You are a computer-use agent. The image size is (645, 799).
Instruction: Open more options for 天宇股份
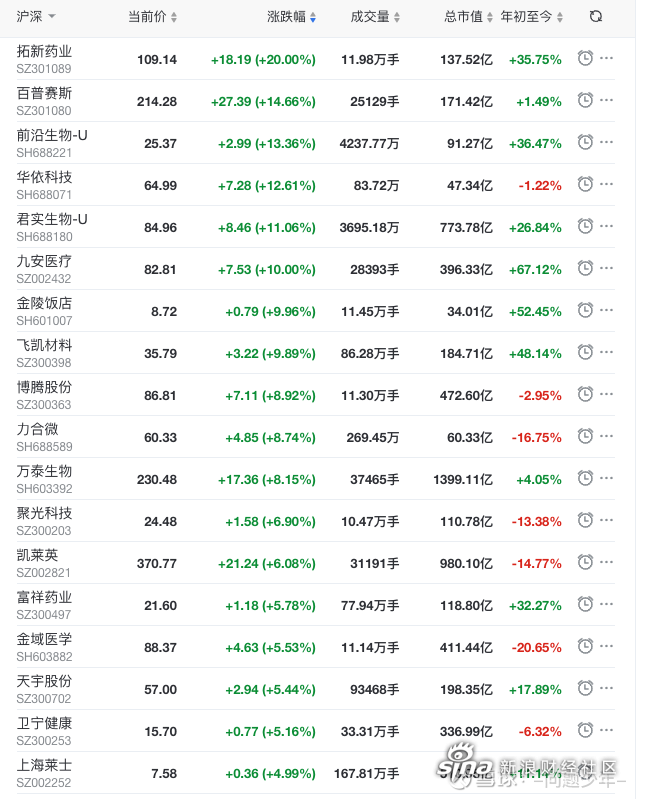coord(606,688)
